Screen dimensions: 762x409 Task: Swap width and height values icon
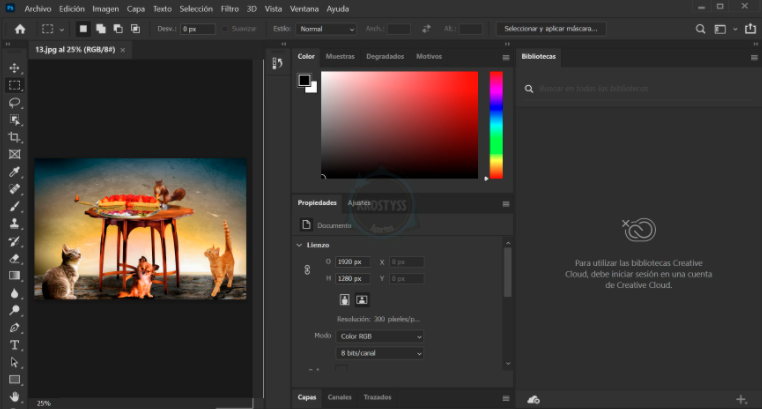426,29
